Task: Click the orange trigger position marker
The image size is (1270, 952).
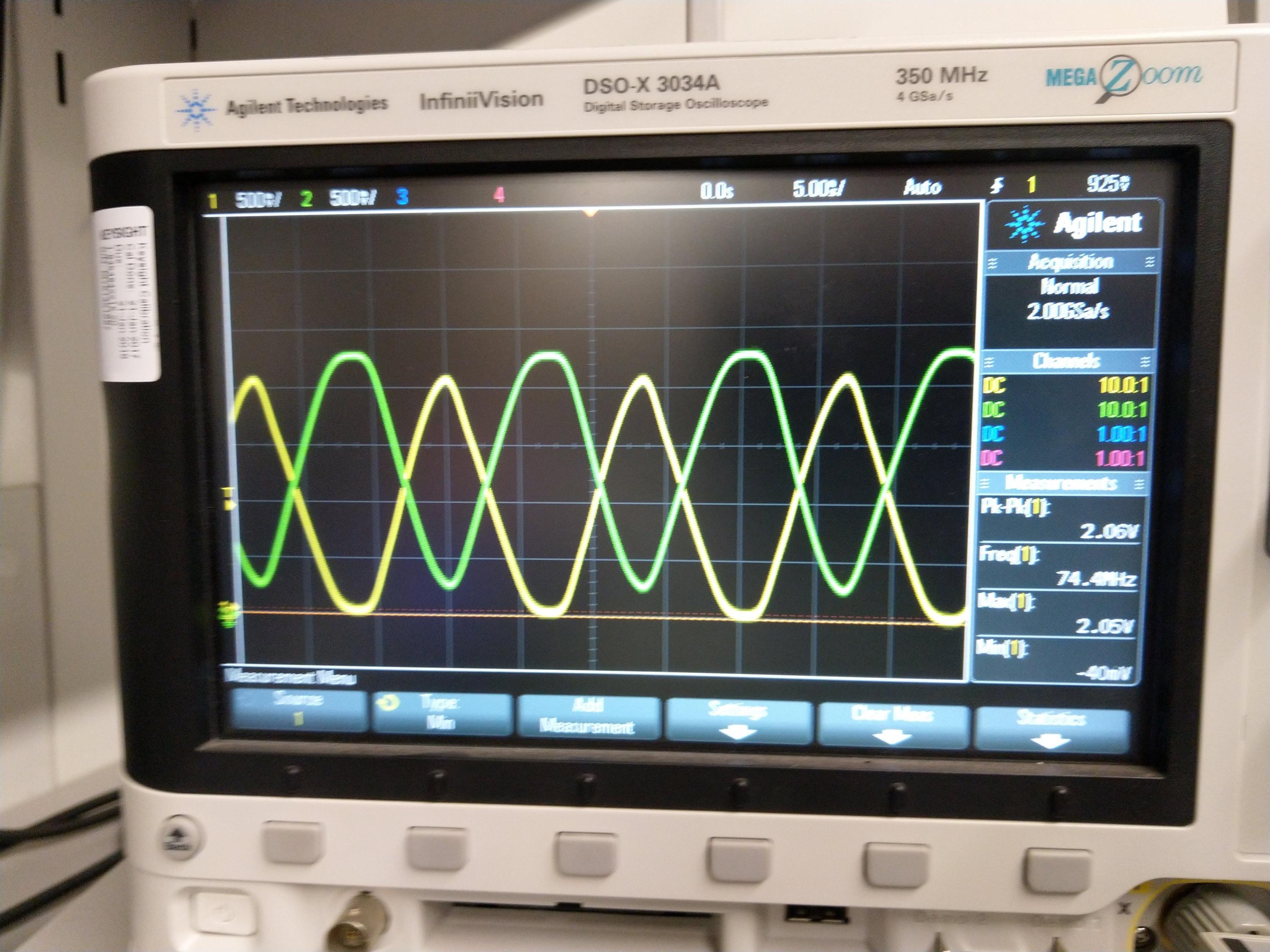Action: (591, 213)
